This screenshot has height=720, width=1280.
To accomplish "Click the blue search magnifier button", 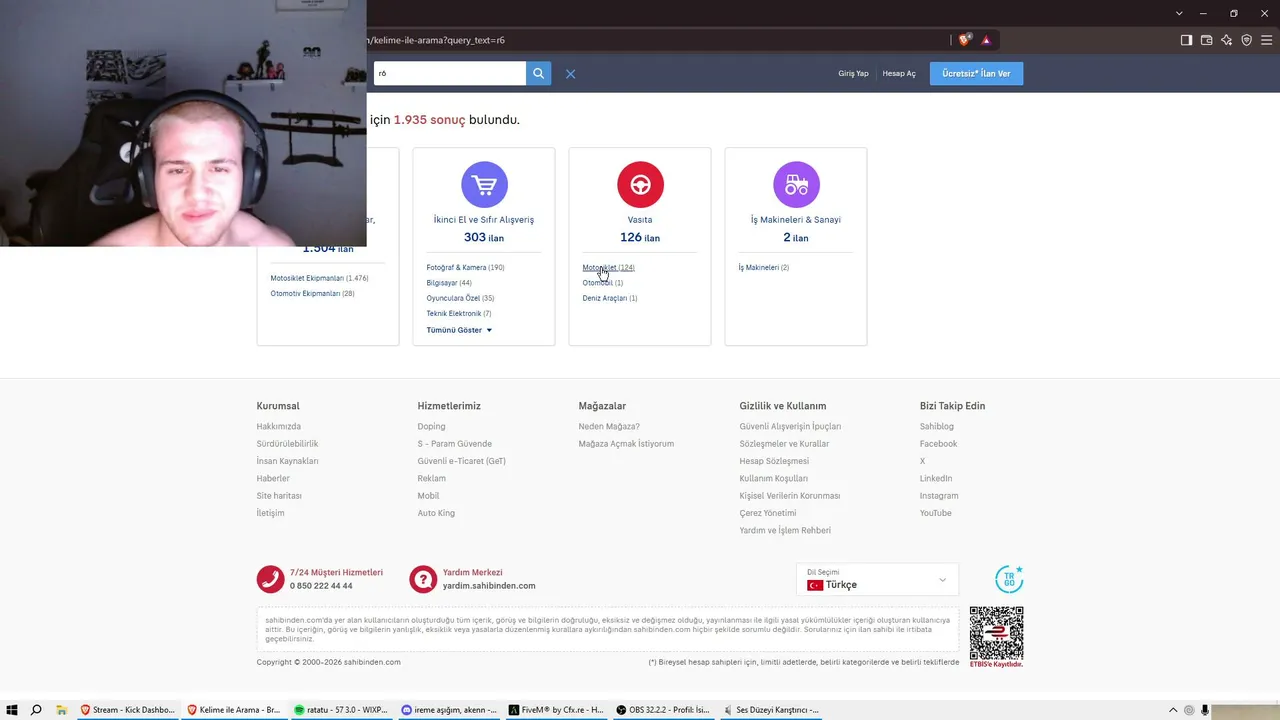I will click(x=538, y=73).
